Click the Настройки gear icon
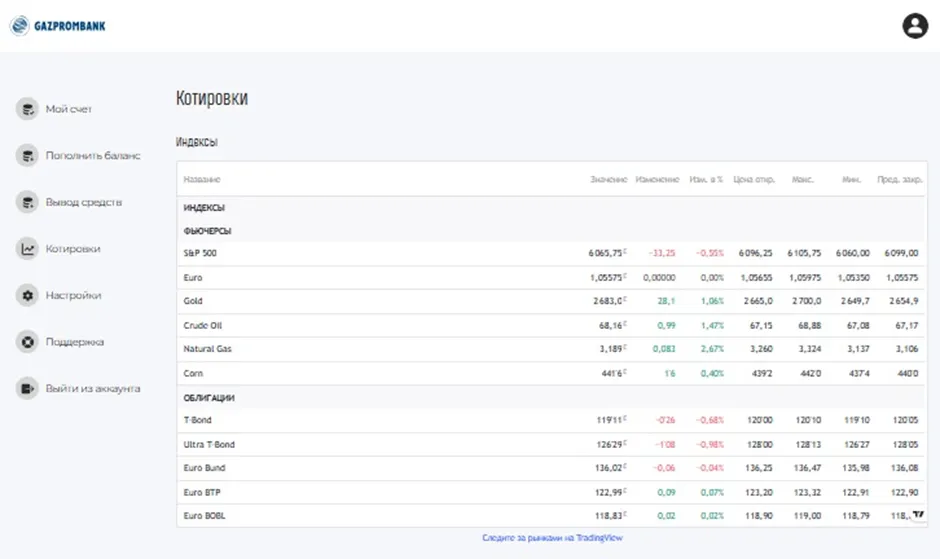 (x=27, y=295)
